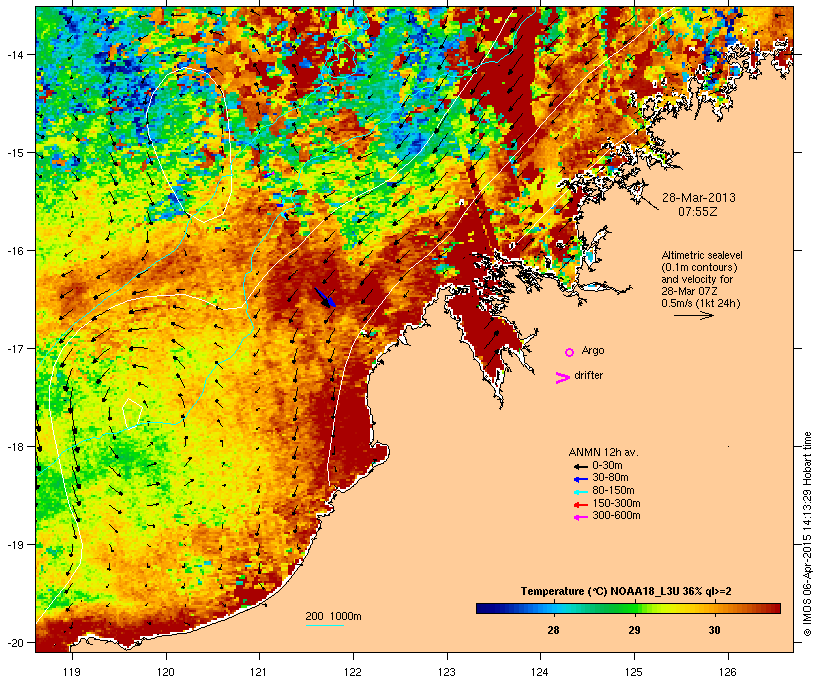Screen dimensions: 820x680
Task: Click the latitude label -16
Action: coord(14,251)
